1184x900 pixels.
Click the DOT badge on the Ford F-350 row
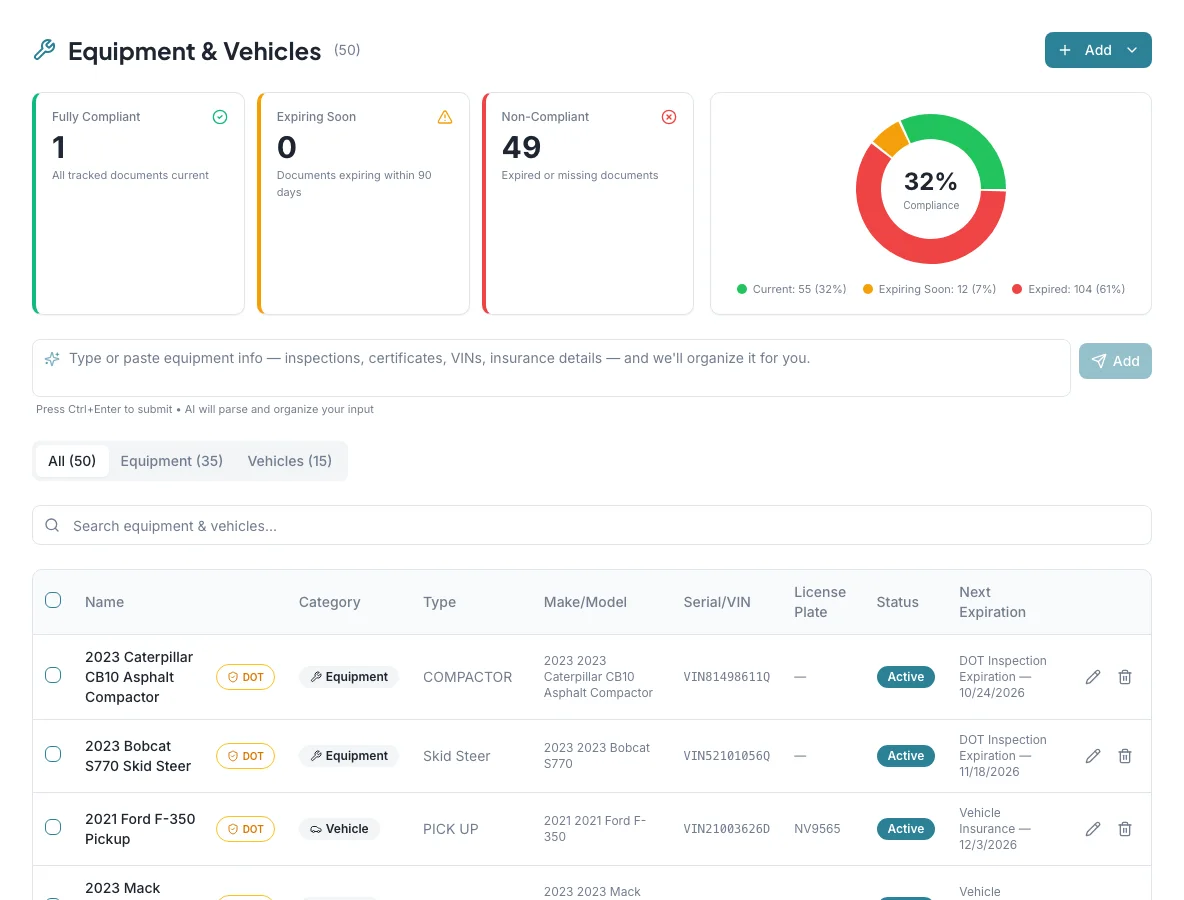245,829
